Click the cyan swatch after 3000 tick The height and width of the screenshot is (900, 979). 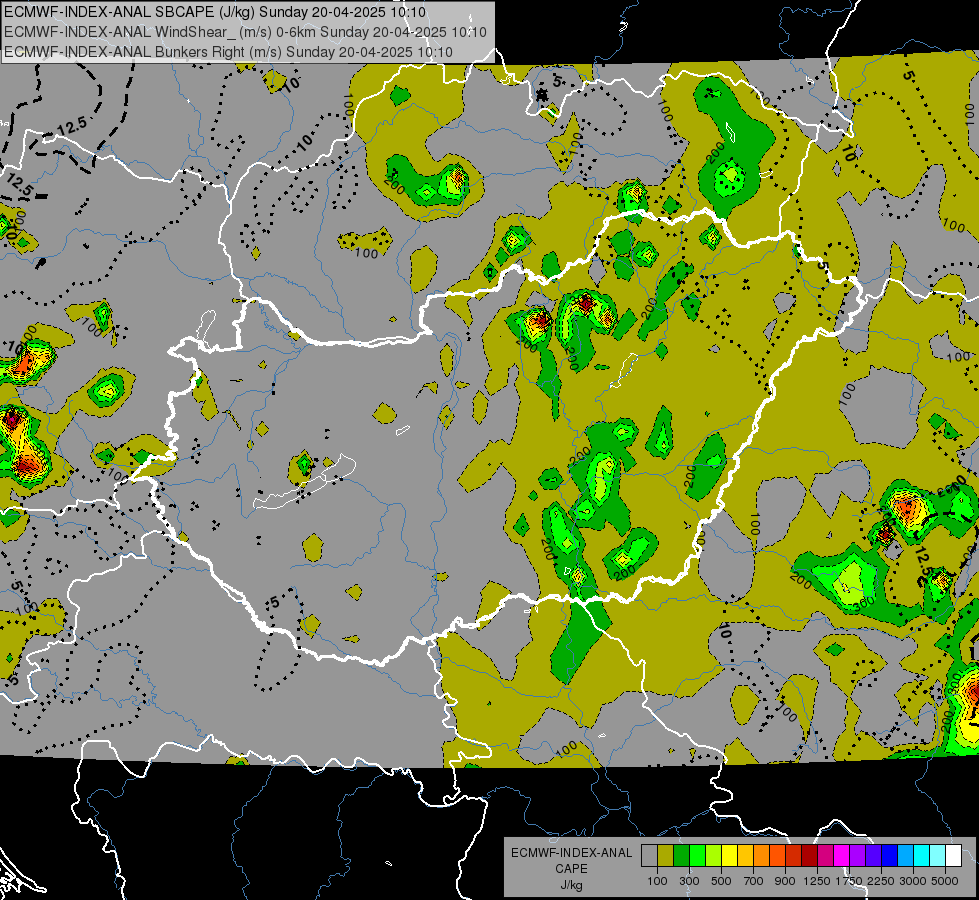[x=922, y=855]
